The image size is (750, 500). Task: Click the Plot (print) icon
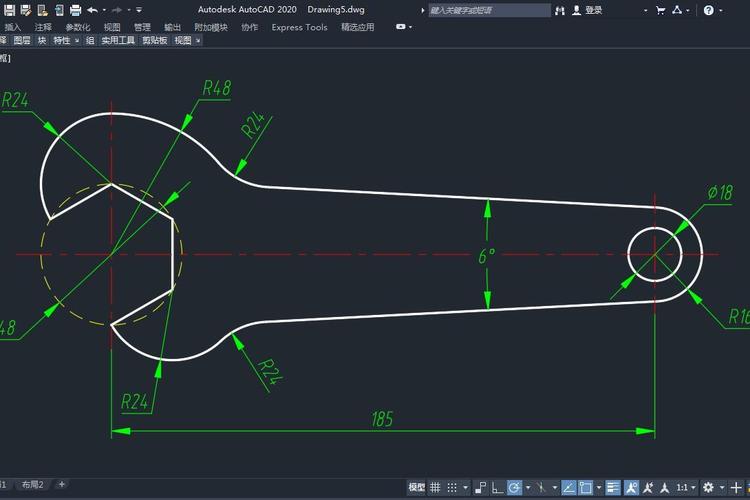point(75,10)
